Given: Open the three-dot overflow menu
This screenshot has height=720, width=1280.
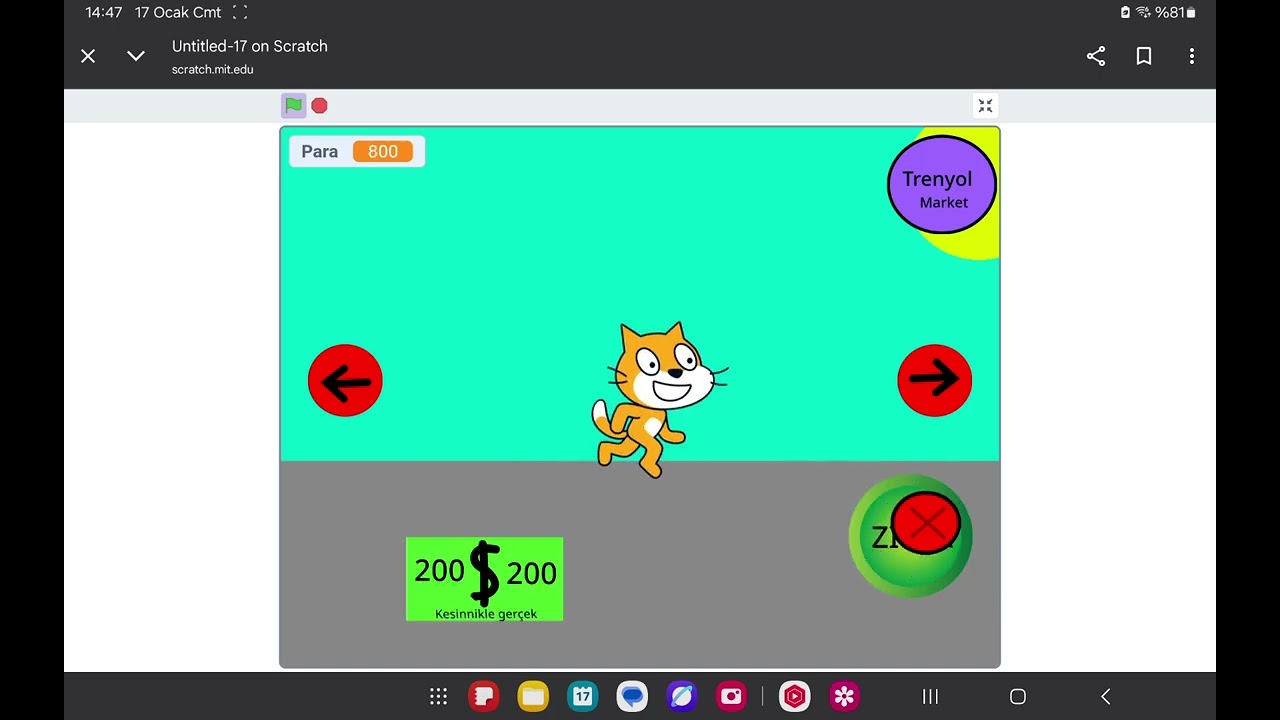Looking at the screenshot, I should pos(1192,56).
